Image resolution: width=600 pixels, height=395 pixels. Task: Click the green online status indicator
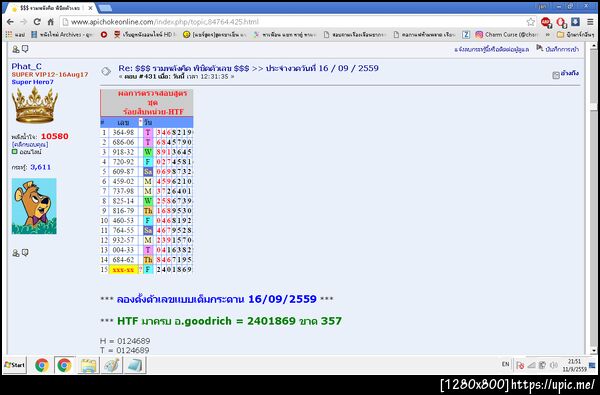(15, 152)
